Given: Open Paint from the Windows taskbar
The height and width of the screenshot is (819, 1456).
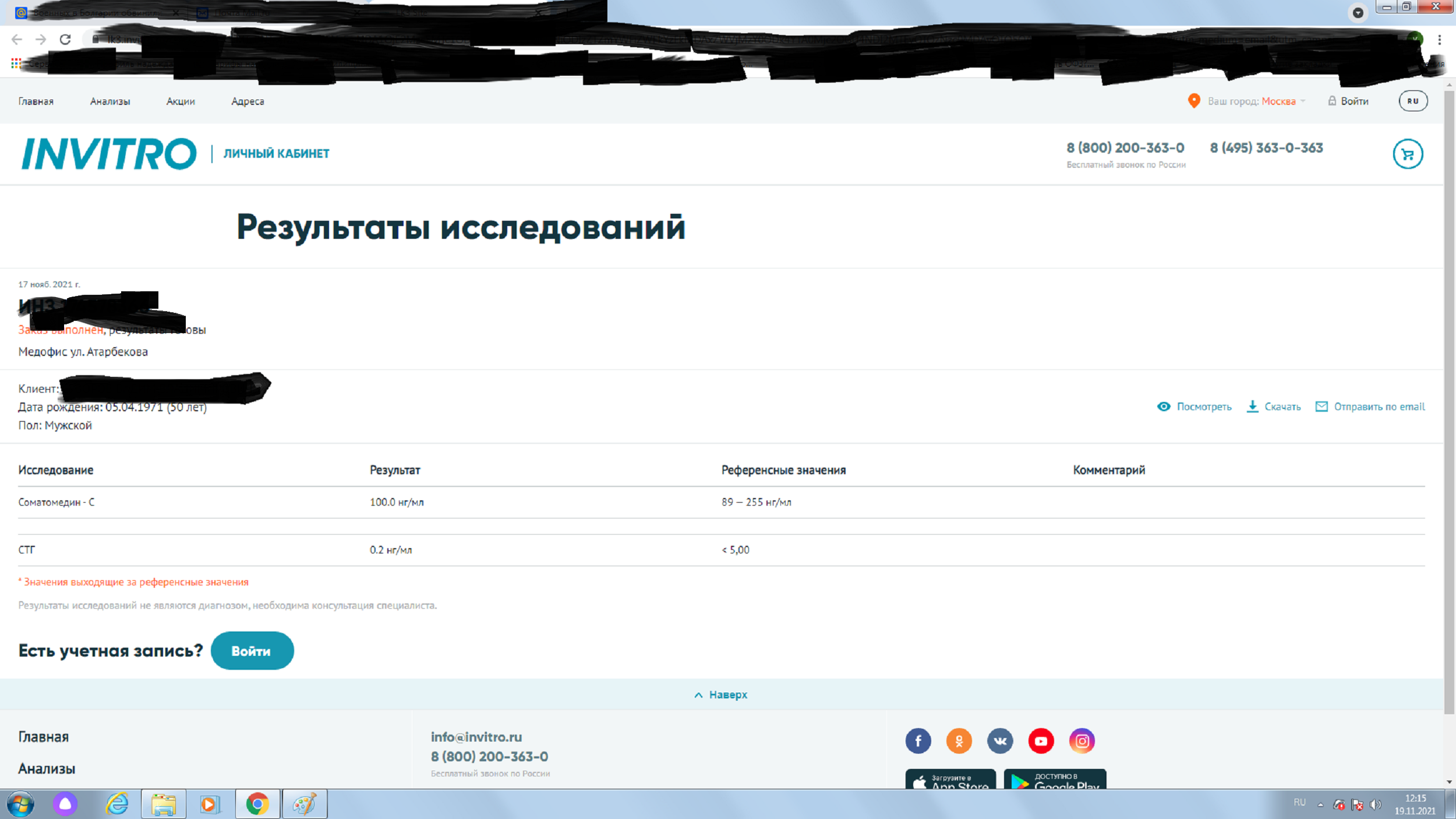Looking at the screenshot, I should [305, 804].
